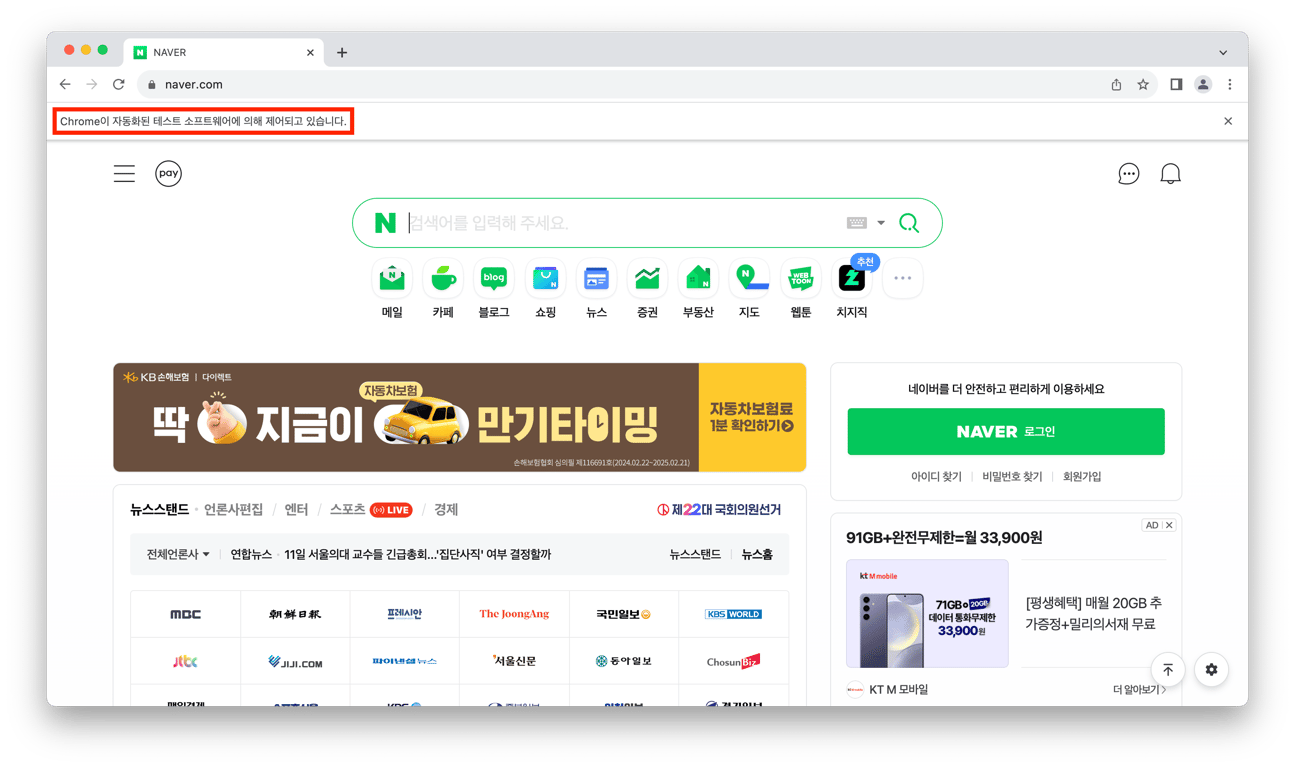Open the 지도 shortcut icon
The width and height of the screenshot is (1295, 768).
749,279
